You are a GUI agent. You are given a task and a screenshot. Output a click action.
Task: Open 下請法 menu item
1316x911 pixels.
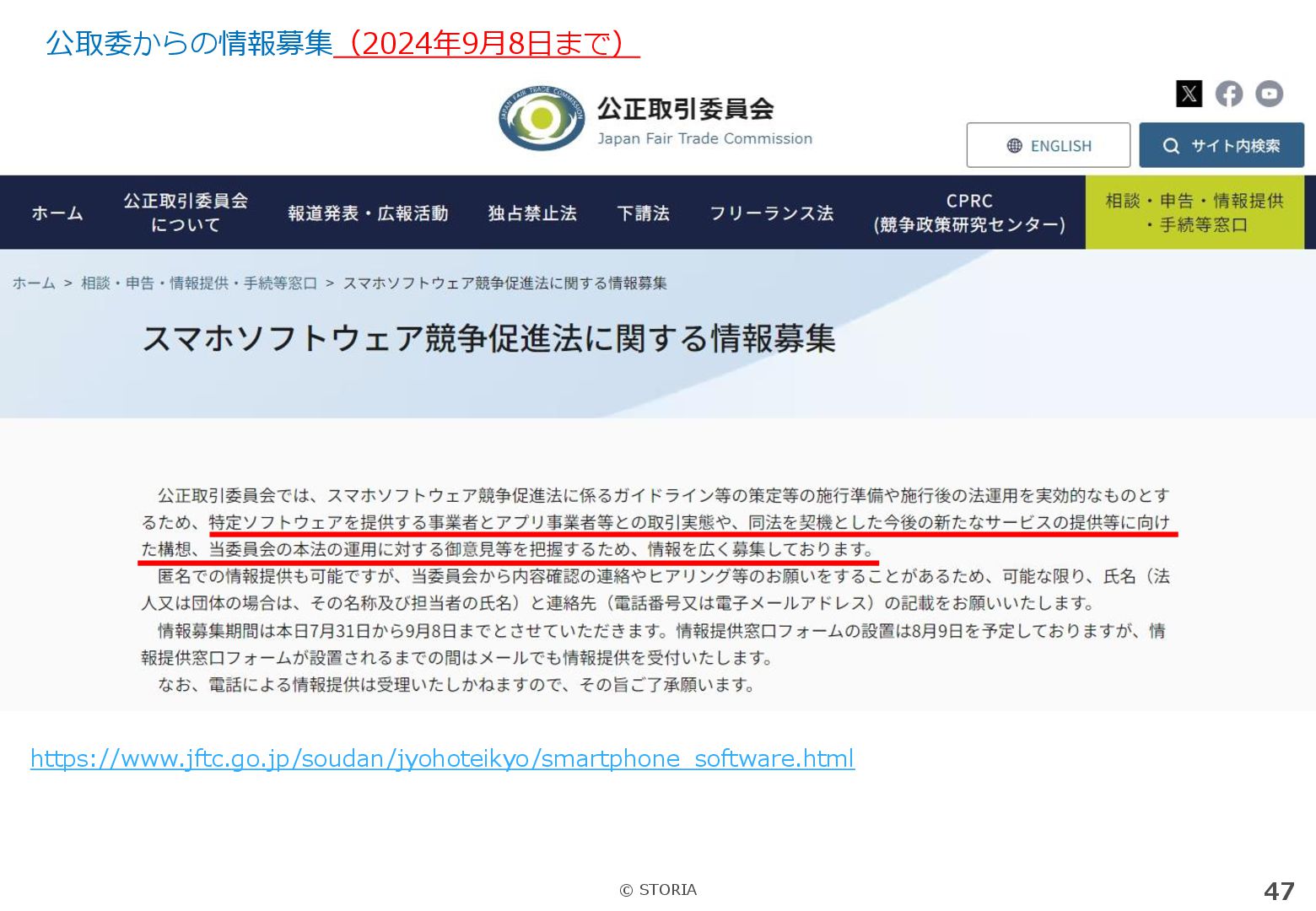click(x=643, y=213)
